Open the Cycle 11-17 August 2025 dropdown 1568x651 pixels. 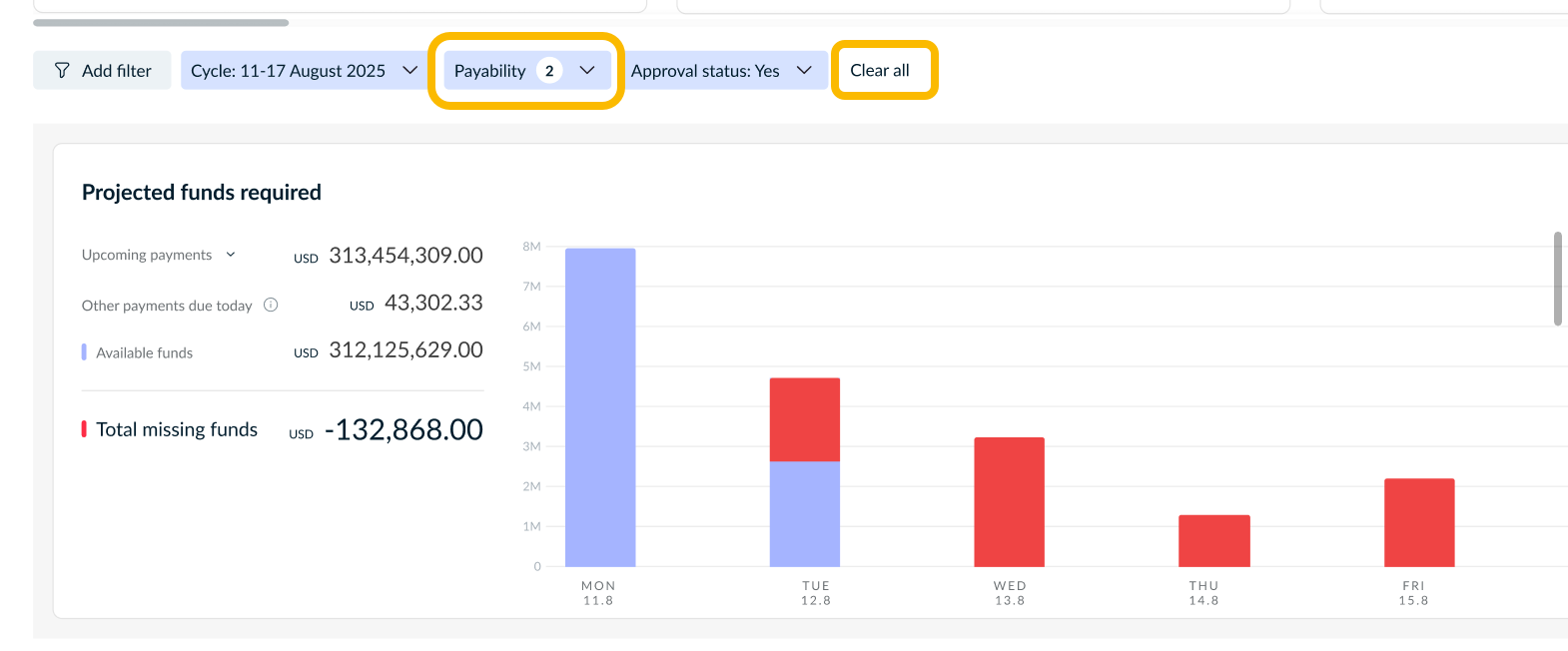tap(305, 71)
